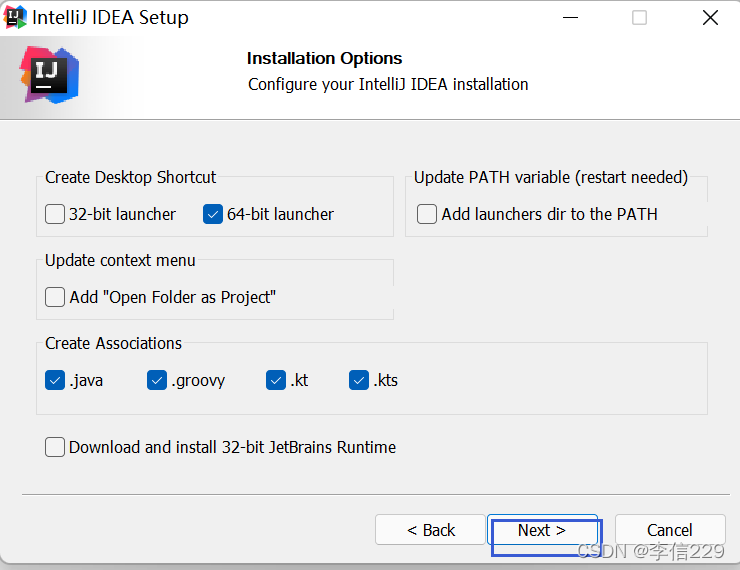Screen dimensions: 740x570
Task: Minimize the setup window
Action: tap(570, 17)
